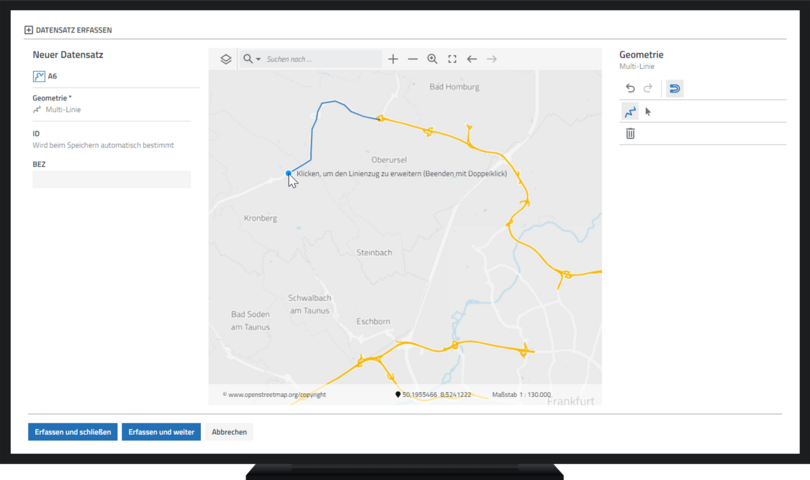Click the A6 layer icon
Image resolution: width=810 pixels, height=480 pixels.
pyautogui.click(x=39, y=76)
